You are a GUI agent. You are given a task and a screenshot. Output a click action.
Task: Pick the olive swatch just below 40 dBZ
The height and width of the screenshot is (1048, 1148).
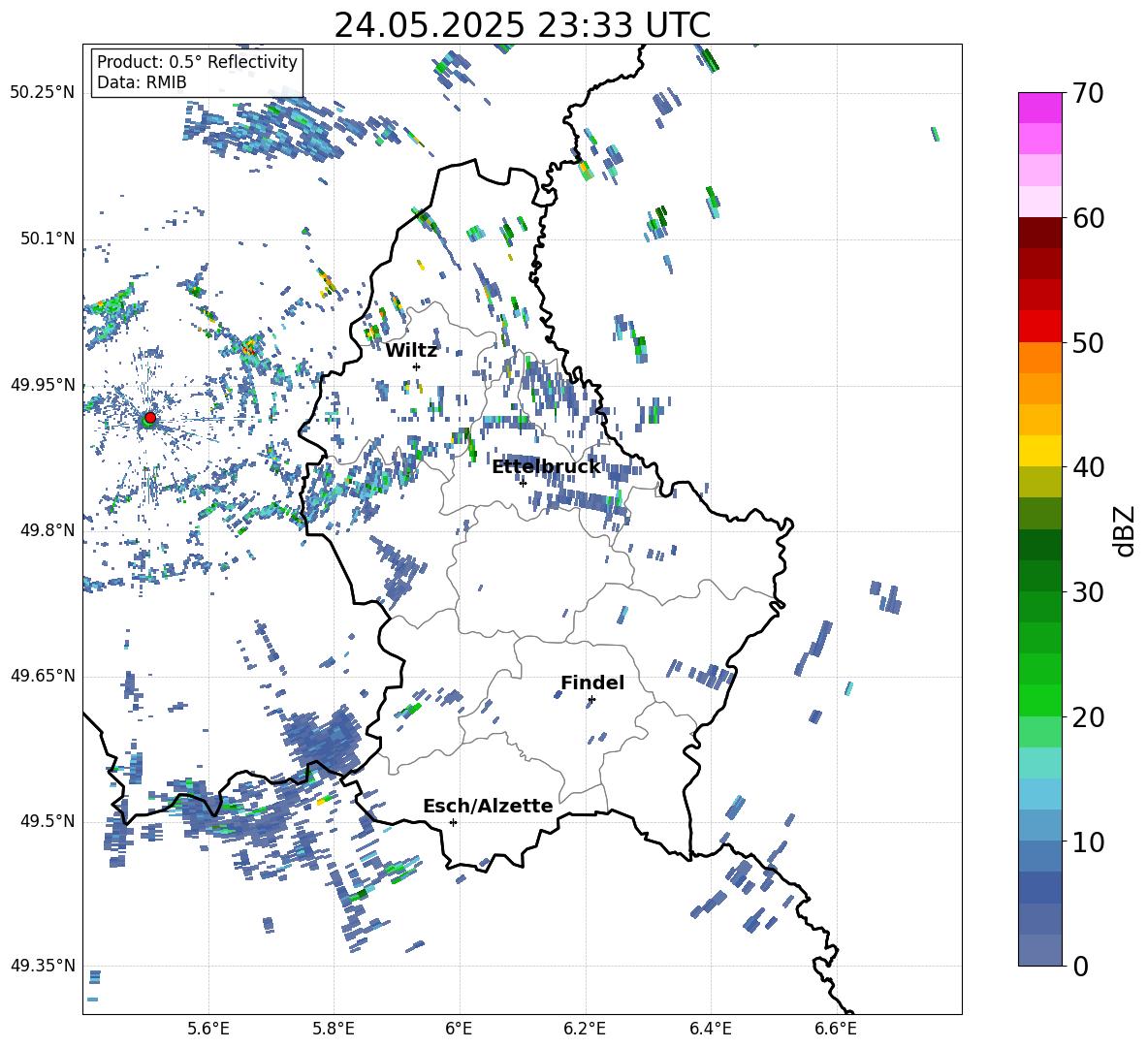1039,482
